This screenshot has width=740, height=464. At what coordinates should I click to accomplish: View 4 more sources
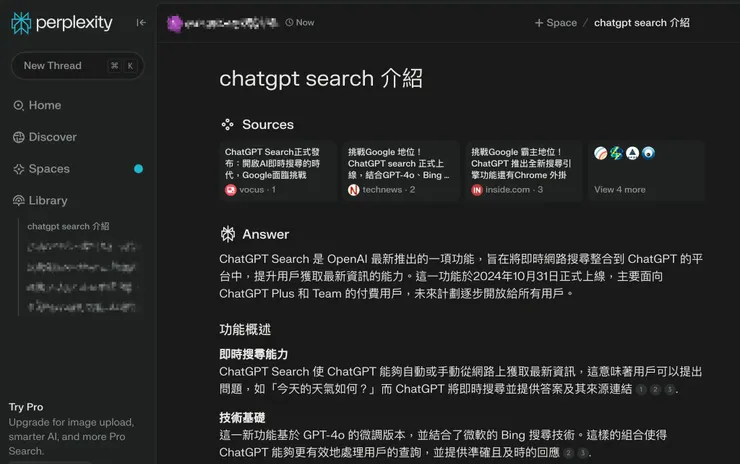pos(647,171)
